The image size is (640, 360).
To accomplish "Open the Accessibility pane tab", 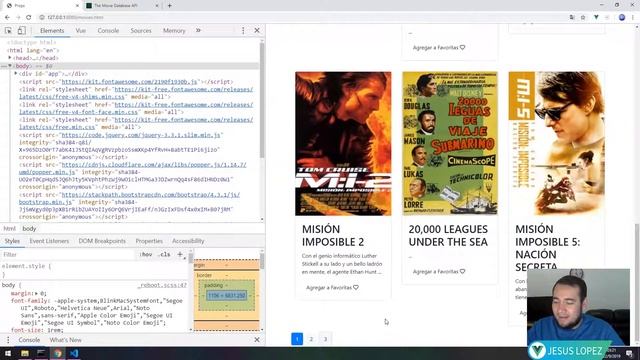I will 188,241.
